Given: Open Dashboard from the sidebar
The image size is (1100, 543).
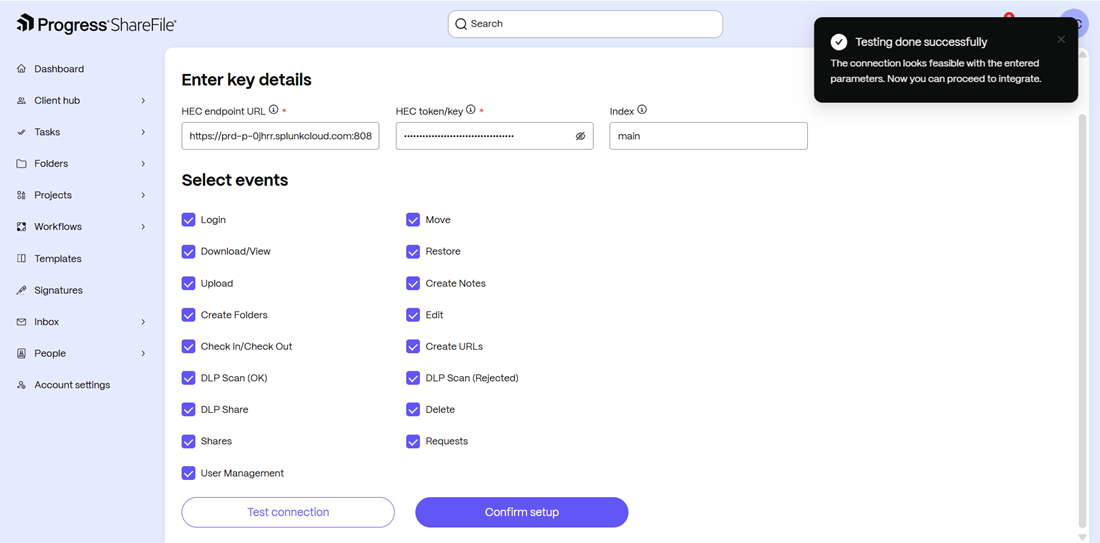Looking at the screenshot, I should (59, 69).
